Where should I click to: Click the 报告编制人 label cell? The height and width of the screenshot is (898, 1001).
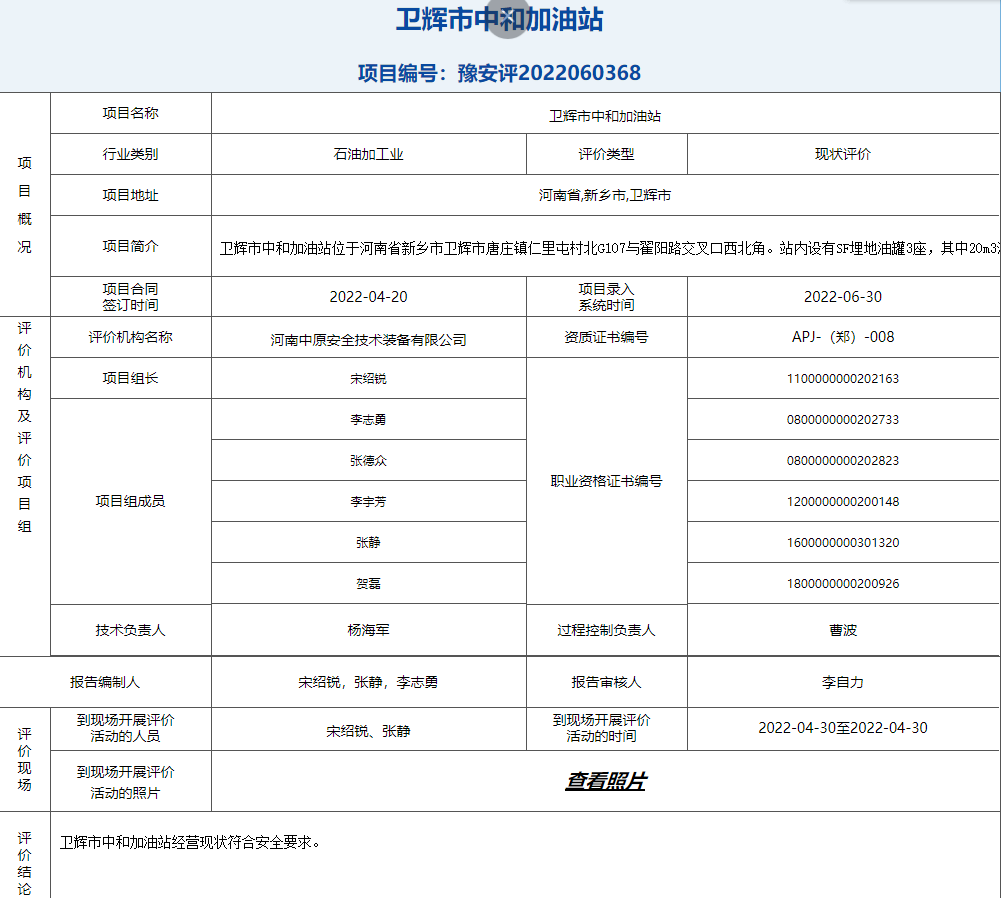(105, 682)
